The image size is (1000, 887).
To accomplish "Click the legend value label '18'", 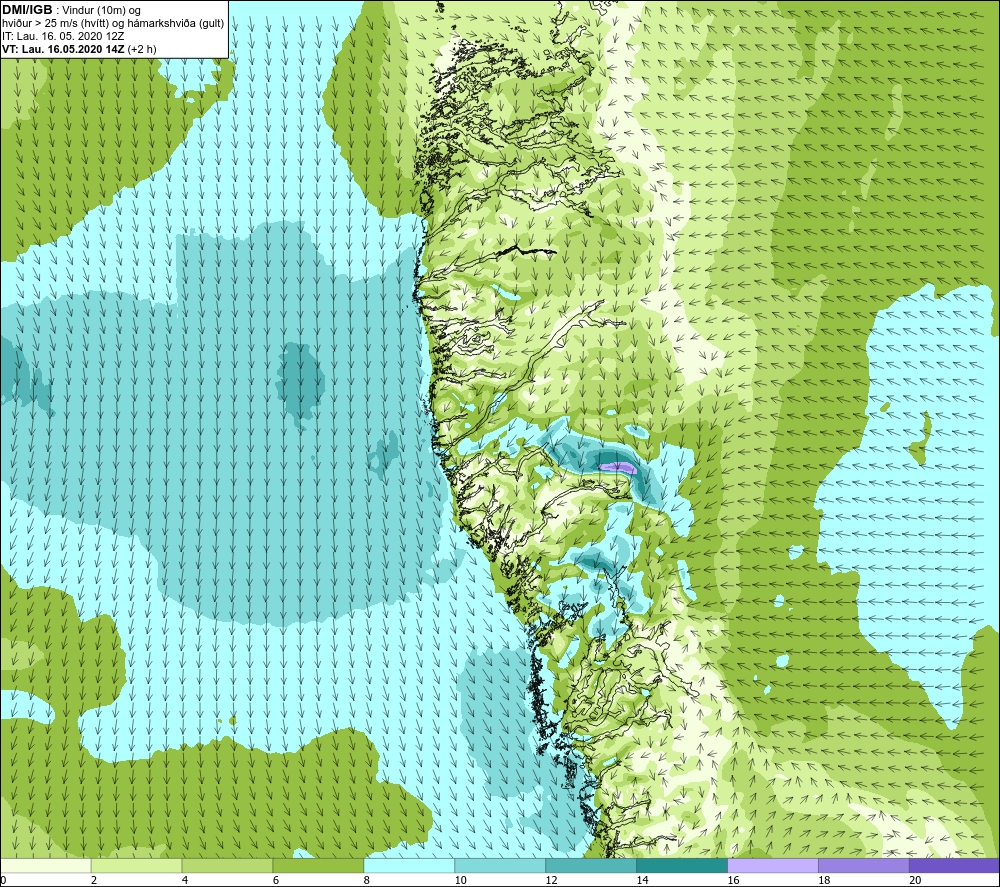I will [824, 881].
